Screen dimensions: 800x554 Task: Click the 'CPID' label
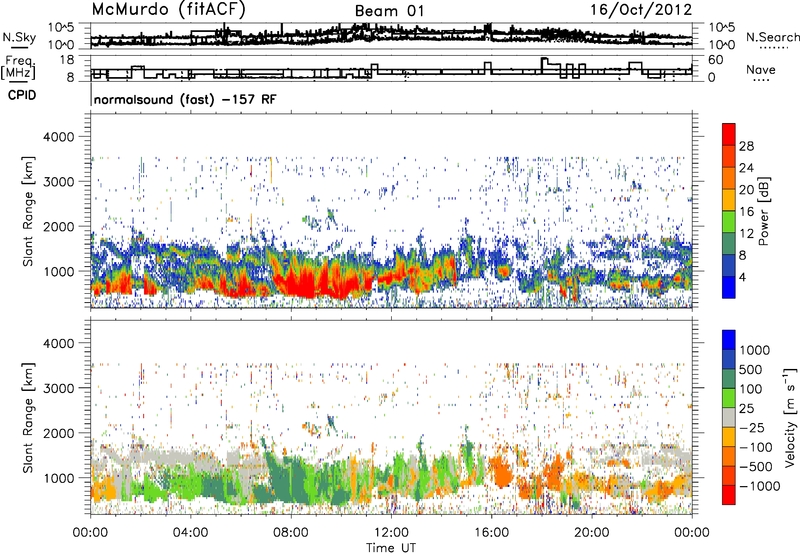coord(21,95)
